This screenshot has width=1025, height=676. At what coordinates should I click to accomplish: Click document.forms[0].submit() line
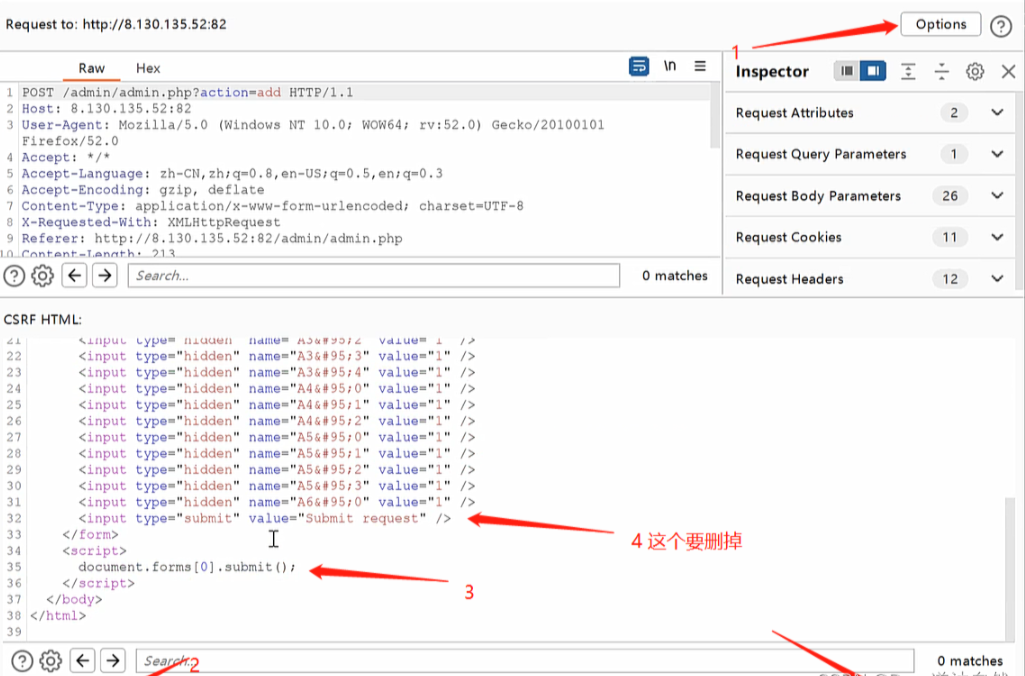[x=187, y=567]
